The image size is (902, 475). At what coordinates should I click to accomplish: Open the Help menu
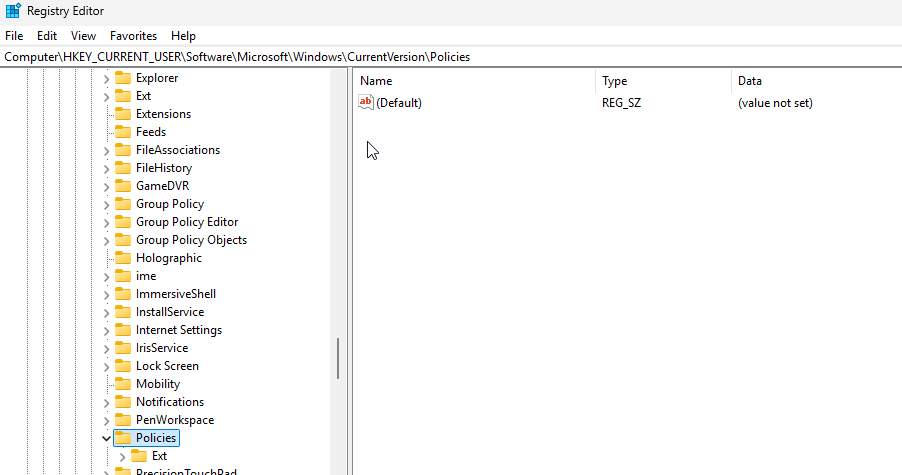[x=183, y=35]
